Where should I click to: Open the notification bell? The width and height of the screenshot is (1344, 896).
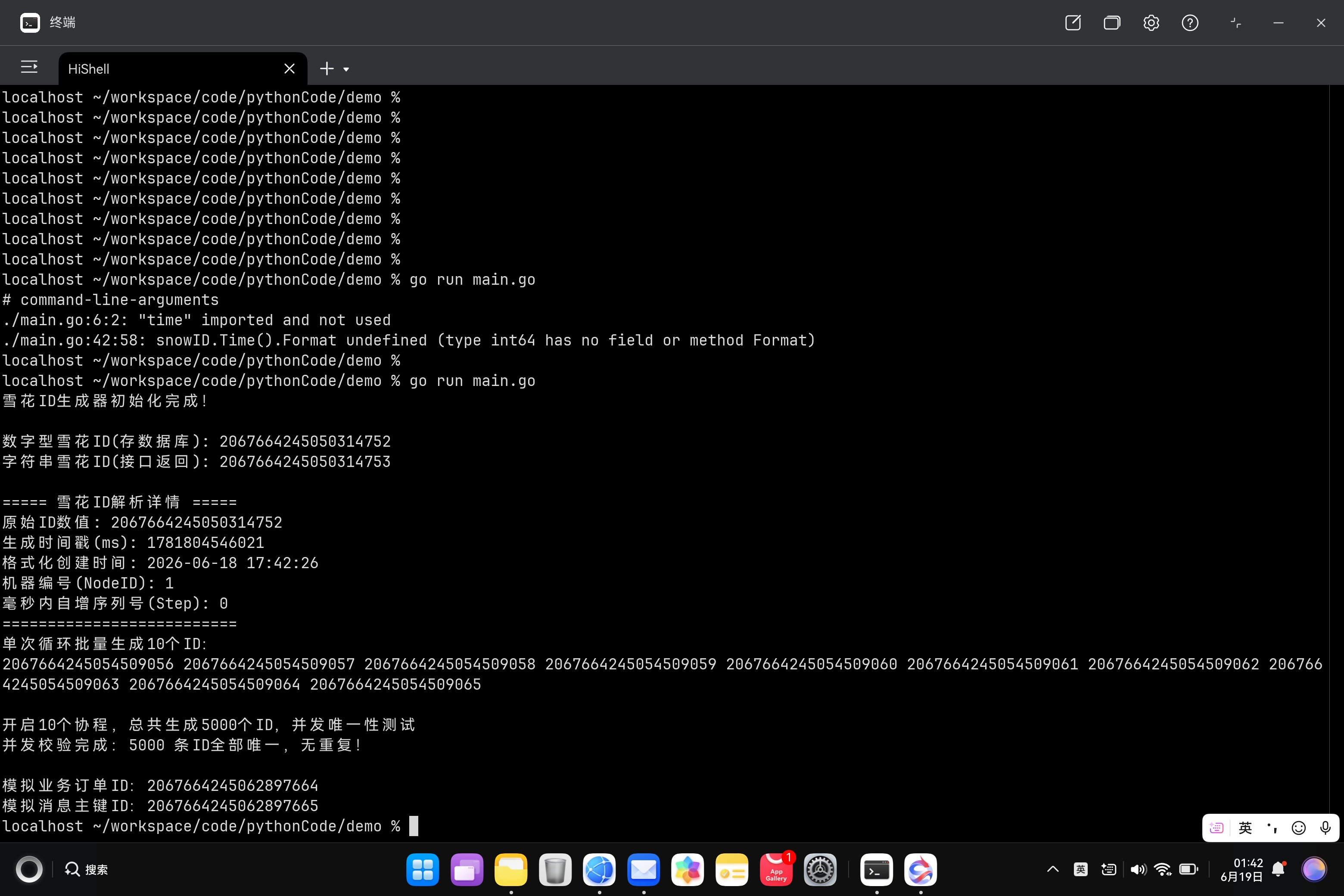pos(1279,870)
